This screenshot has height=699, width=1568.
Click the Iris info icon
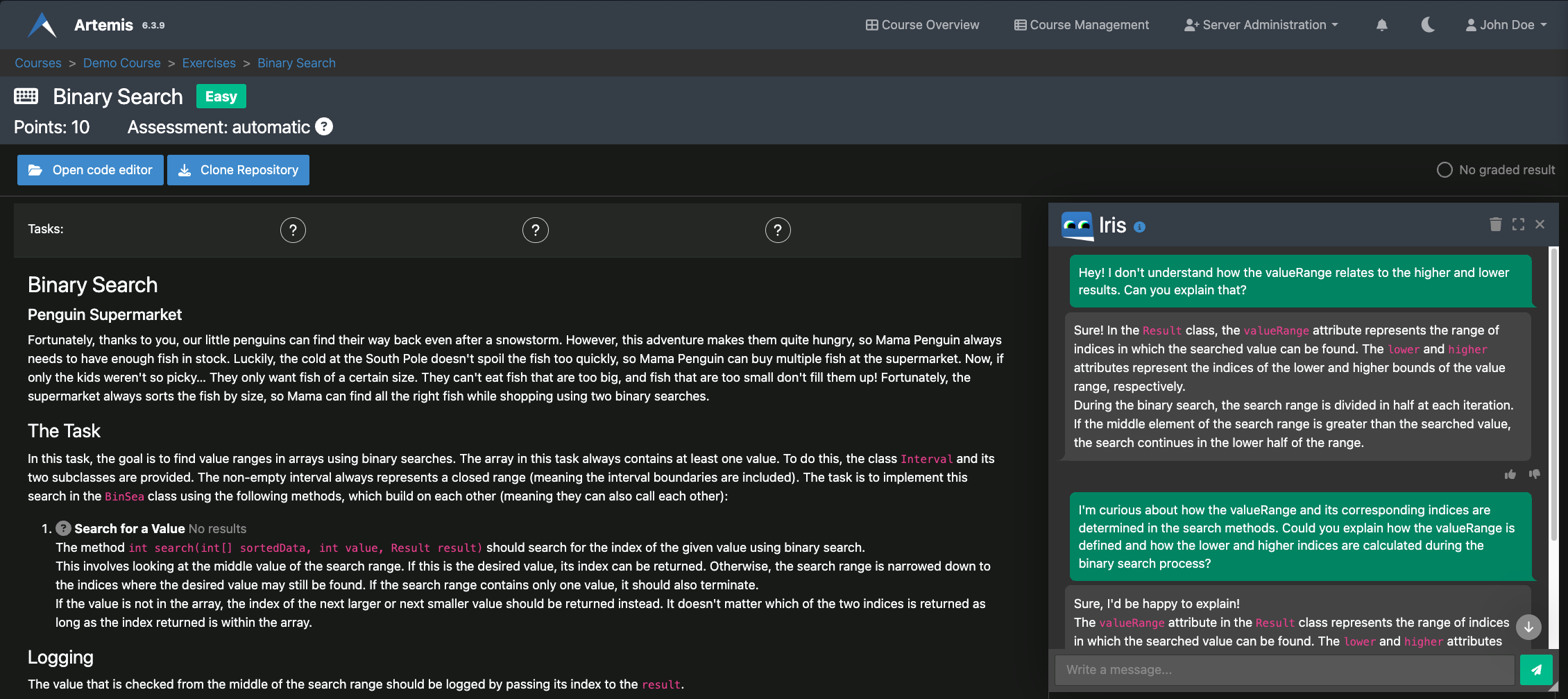coord(1139,227)
